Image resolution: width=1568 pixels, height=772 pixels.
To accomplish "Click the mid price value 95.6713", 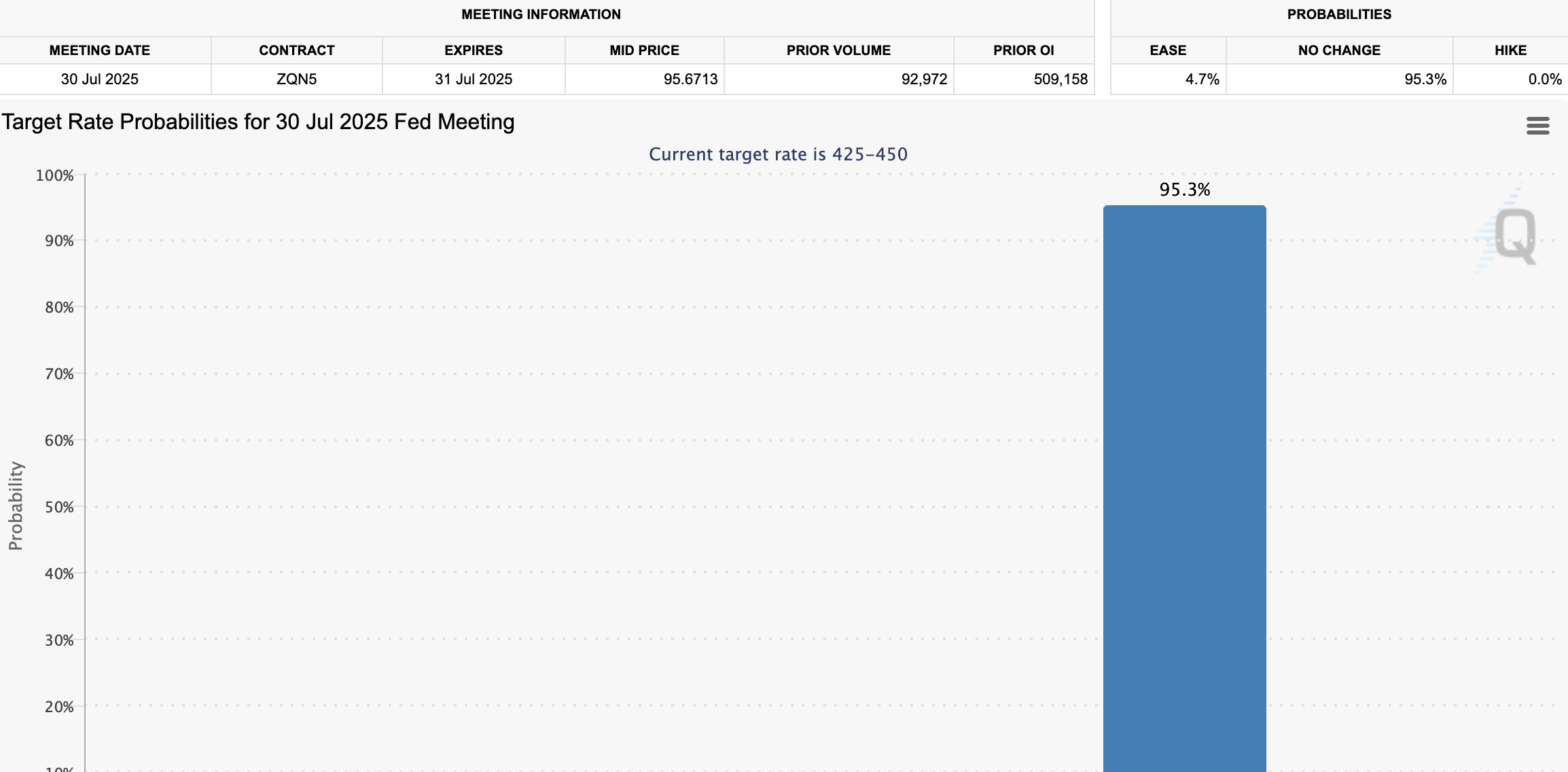I will pos(690,79).
